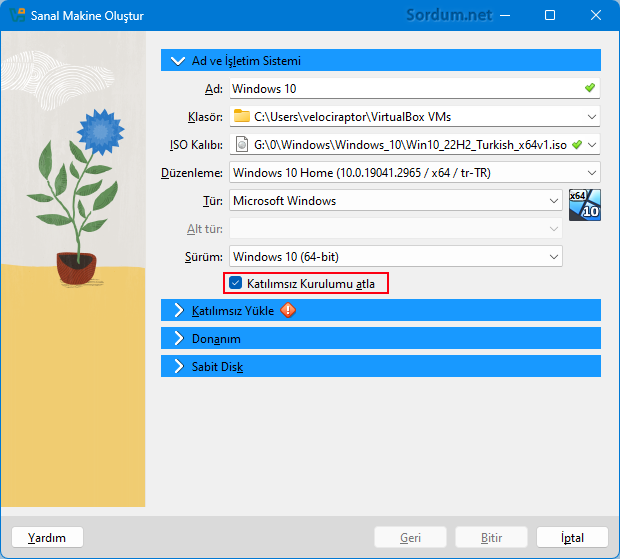
Task: Minimize the Sanal Makine Oluştur window
Action: click(x=505, y=15)
